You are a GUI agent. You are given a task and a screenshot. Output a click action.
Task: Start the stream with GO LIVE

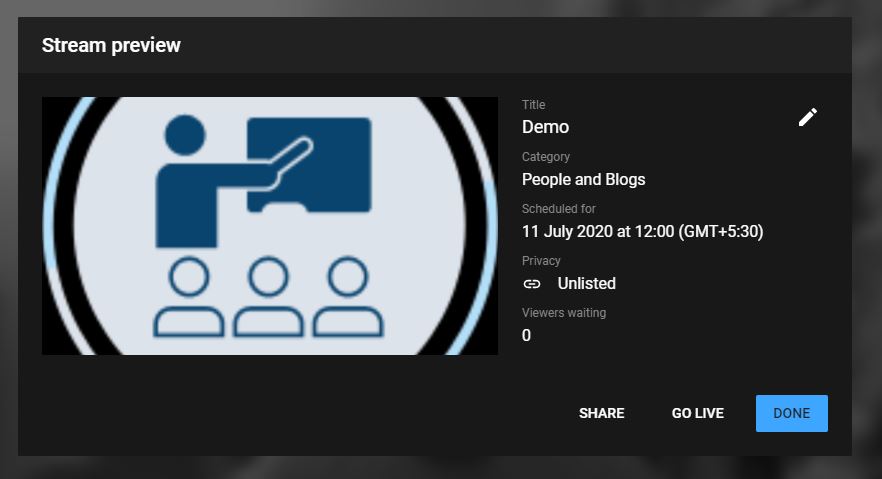(697, 413)
